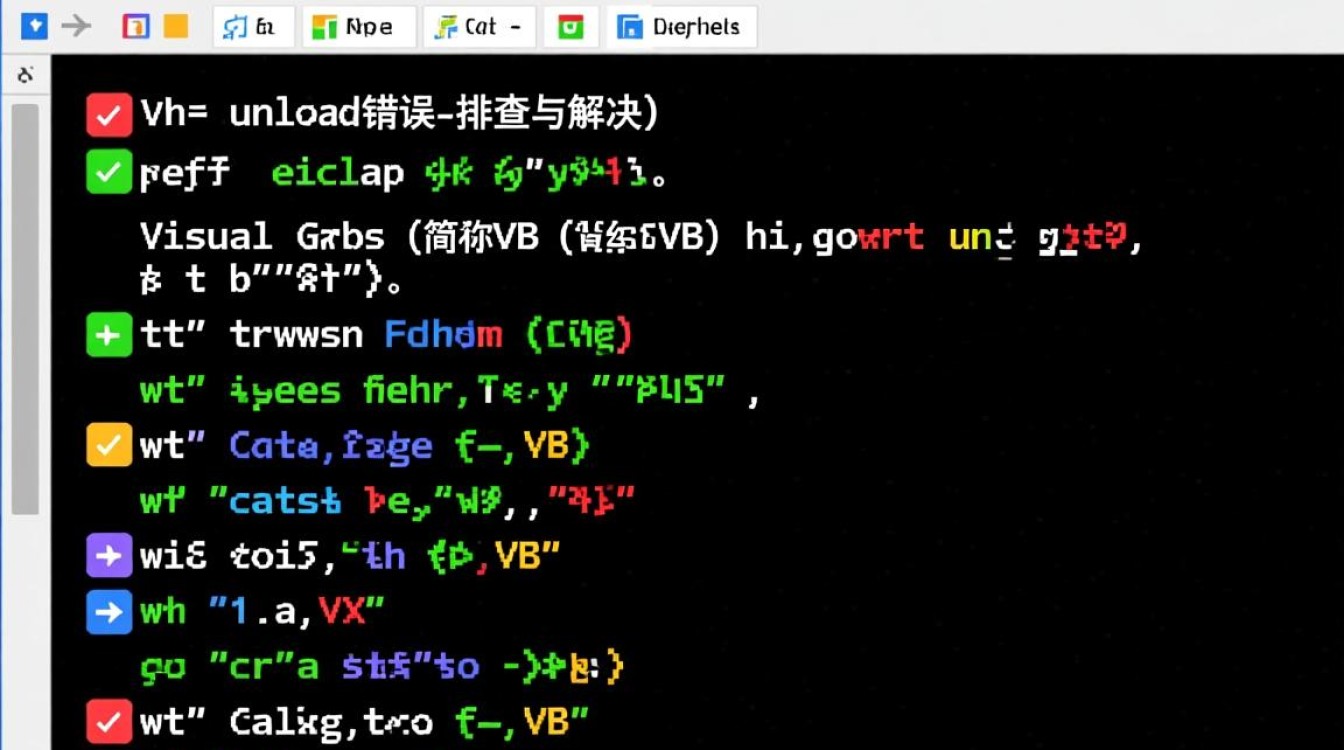Click the blue 'Fdhom' text link
Screen dimensions: 1344x750
[x=443, y=335]
